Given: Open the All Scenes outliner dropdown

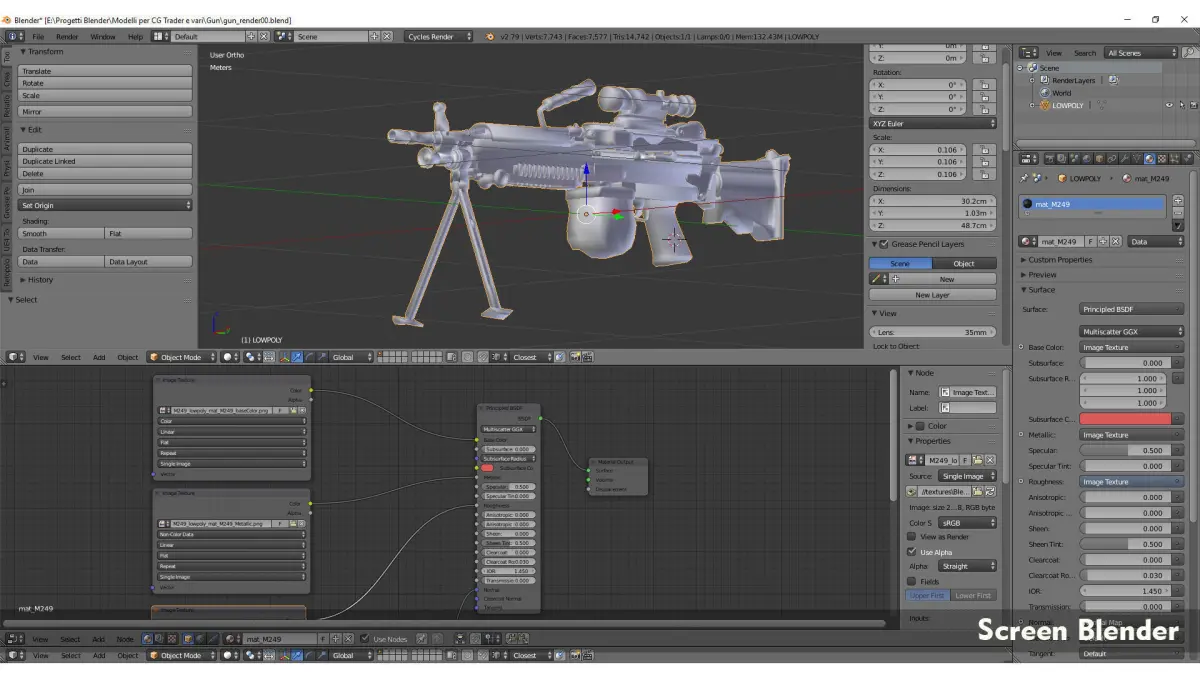Looking at the screenshot, I should point(1141,53).
